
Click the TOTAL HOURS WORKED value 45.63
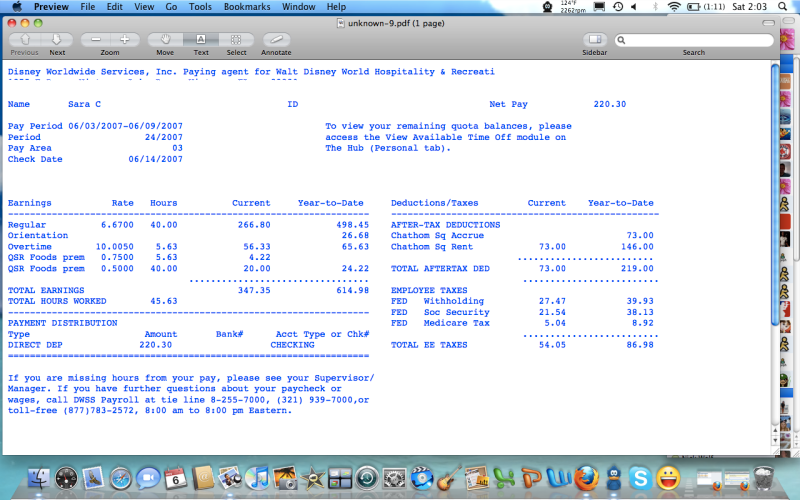(x=164, y=302)
